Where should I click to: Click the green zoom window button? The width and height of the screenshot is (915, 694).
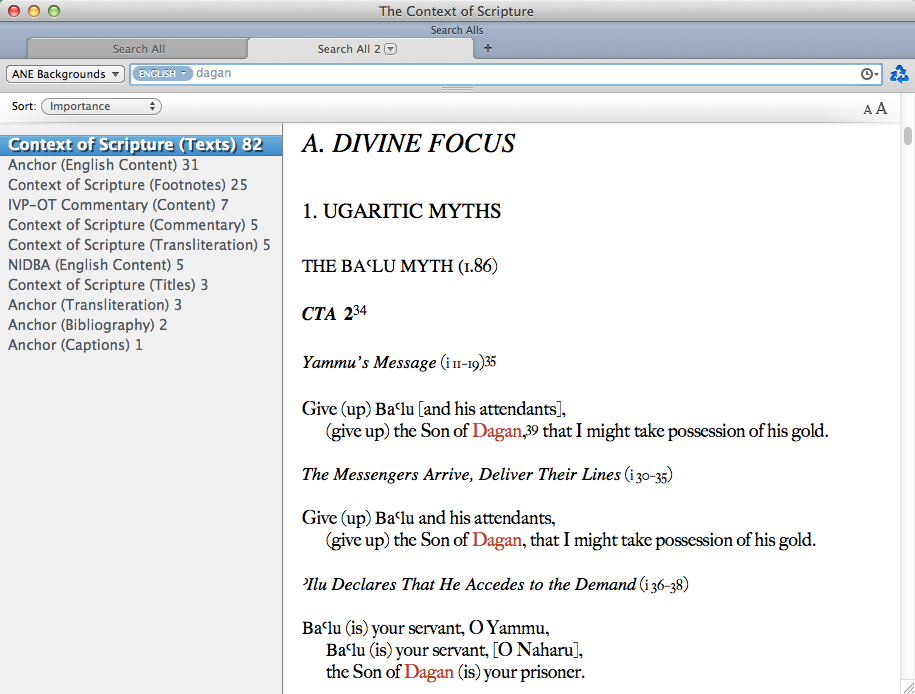(x=54, y=11)
